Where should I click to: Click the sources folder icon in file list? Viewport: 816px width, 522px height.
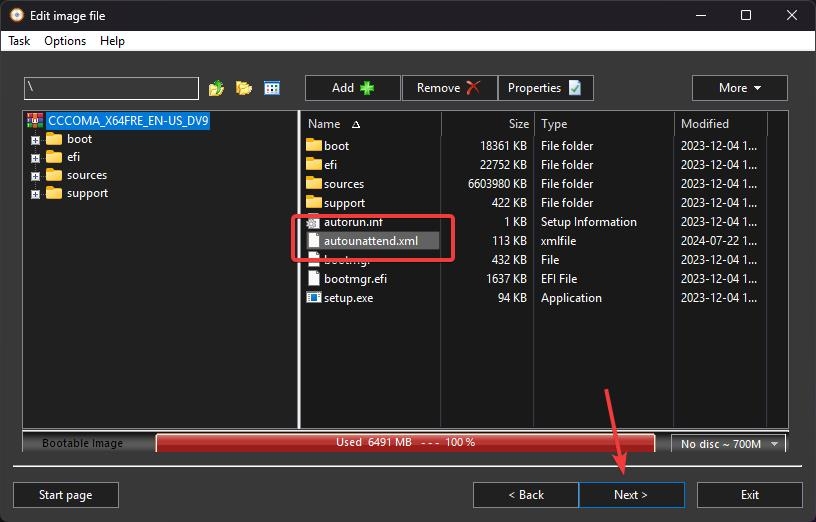pos(313,183)
